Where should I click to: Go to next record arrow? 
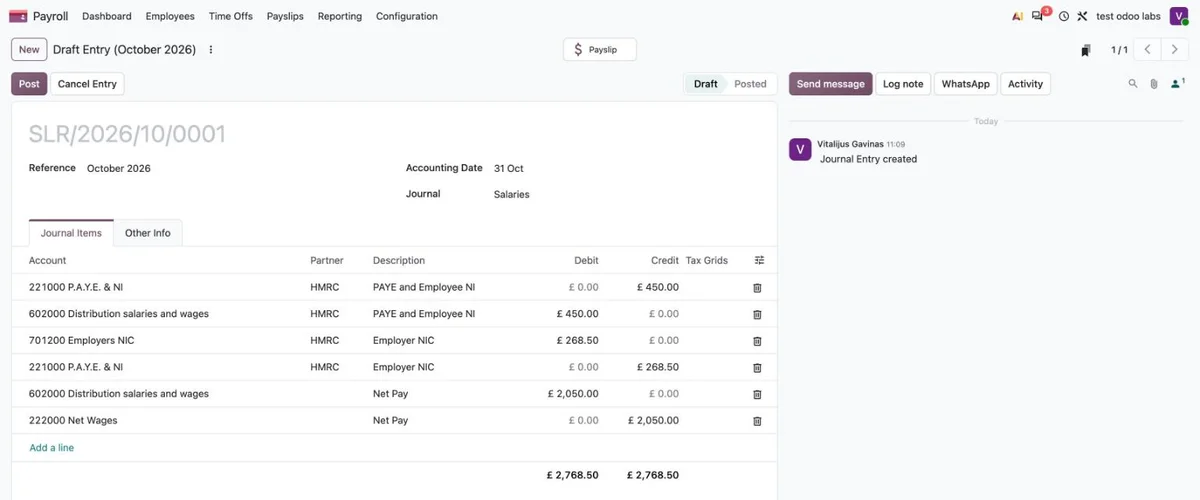tap(1175, 49)
